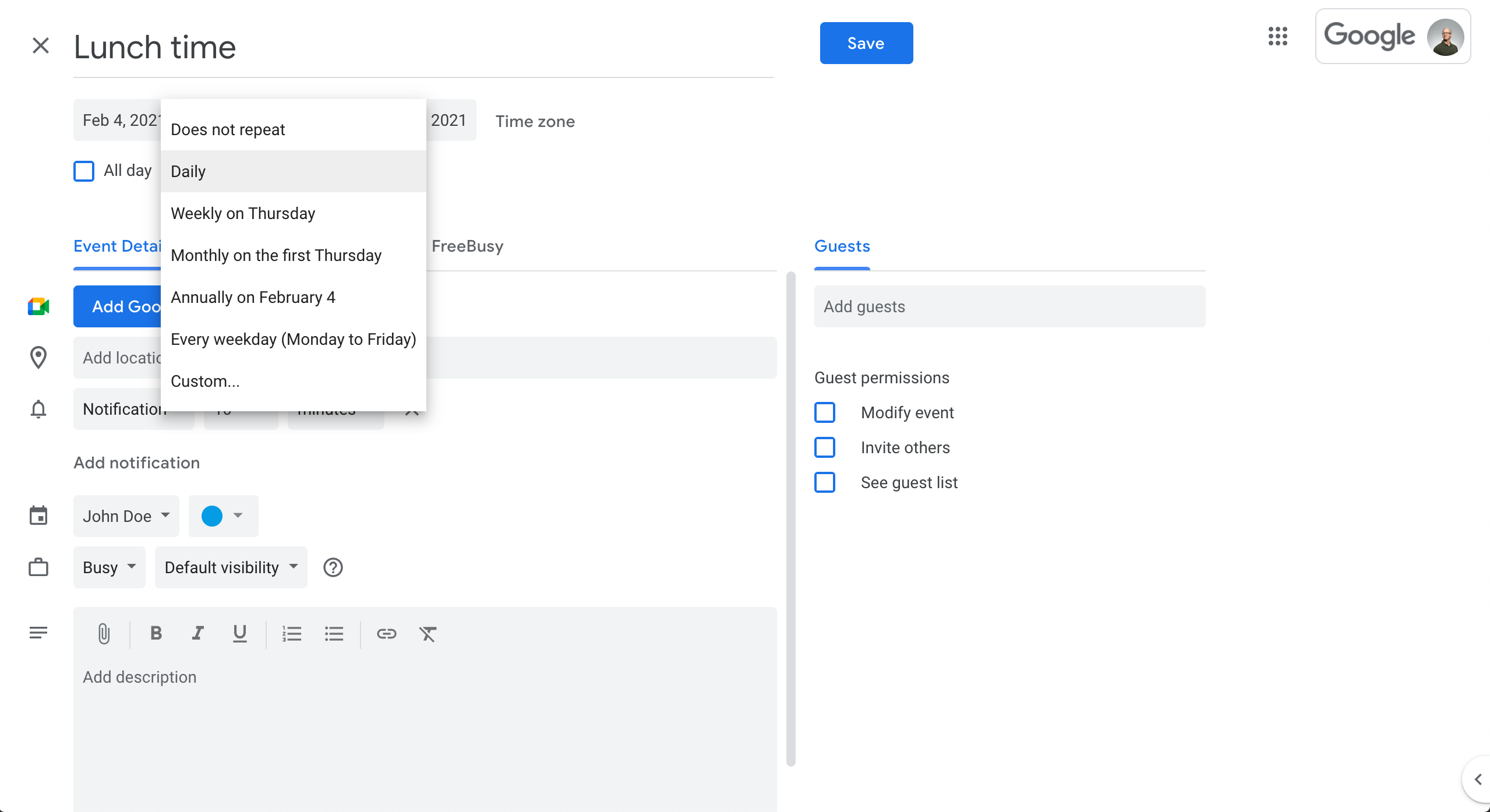
Task: Open the John Doe calendar dropdown
Action: pos(126,516)
